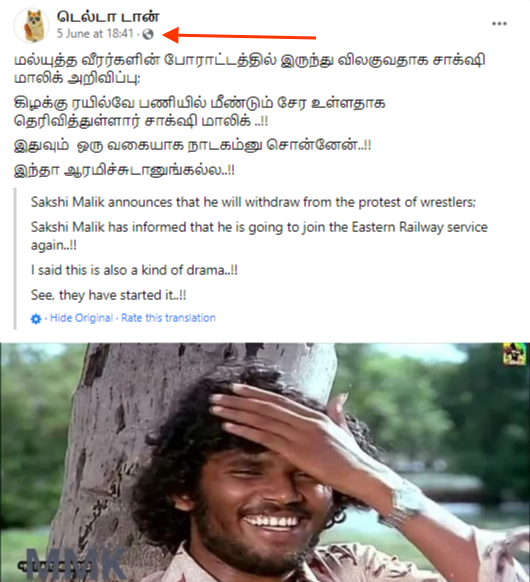Open translation settings gear icon
The height and width of the screenshot is (582, 530).
(36, 319)
